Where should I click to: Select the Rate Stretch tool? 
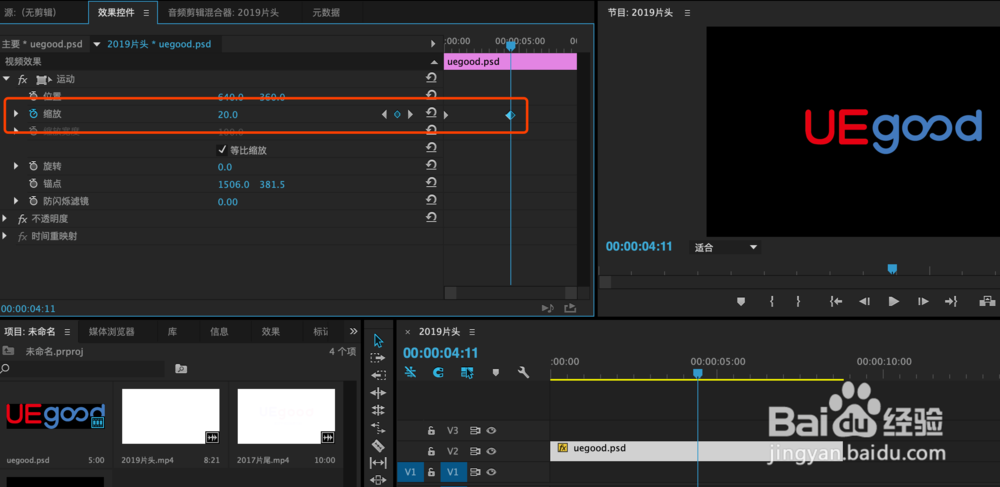(x=378, y=427)
